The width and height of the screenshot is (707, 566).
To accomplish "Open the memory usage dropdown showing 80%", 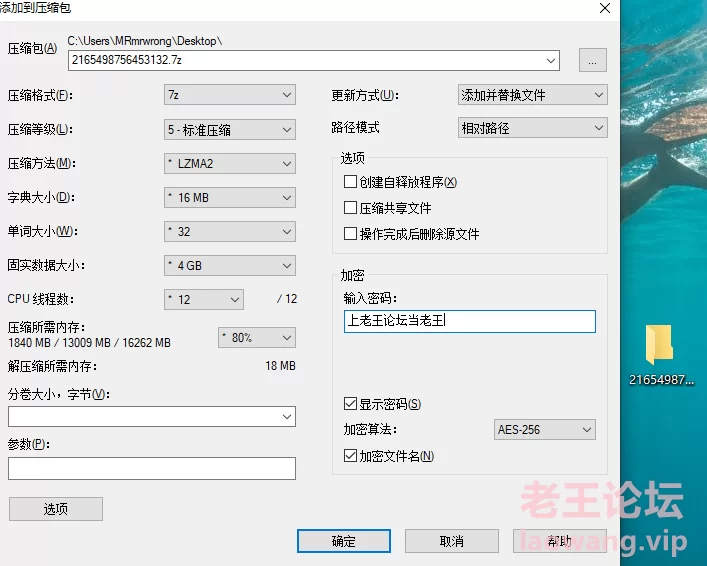I will [x=257, y=337].
